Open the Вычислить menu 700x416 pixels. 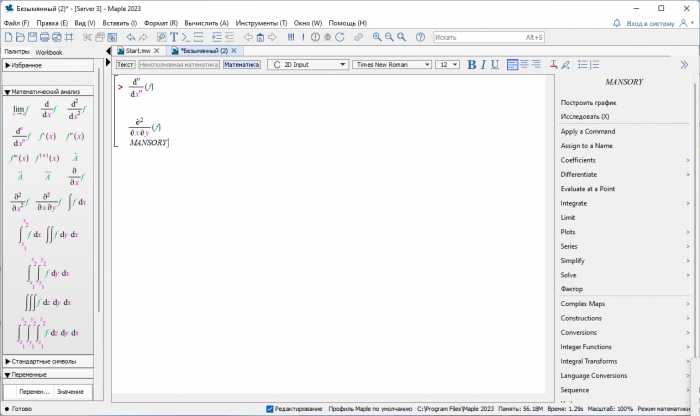pos(206,23)
